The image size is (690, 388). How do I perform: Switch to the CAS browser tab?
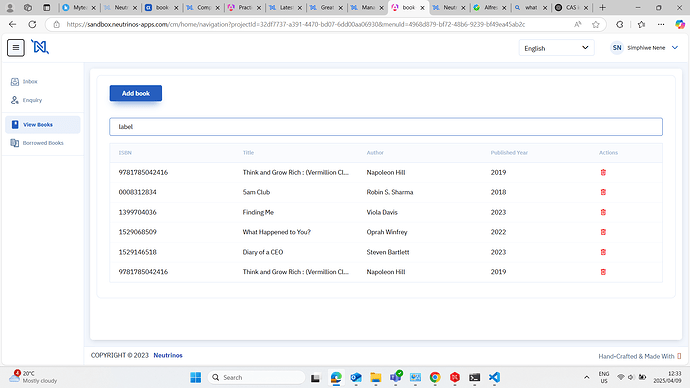pyautogui.click(x=571, y=7)
